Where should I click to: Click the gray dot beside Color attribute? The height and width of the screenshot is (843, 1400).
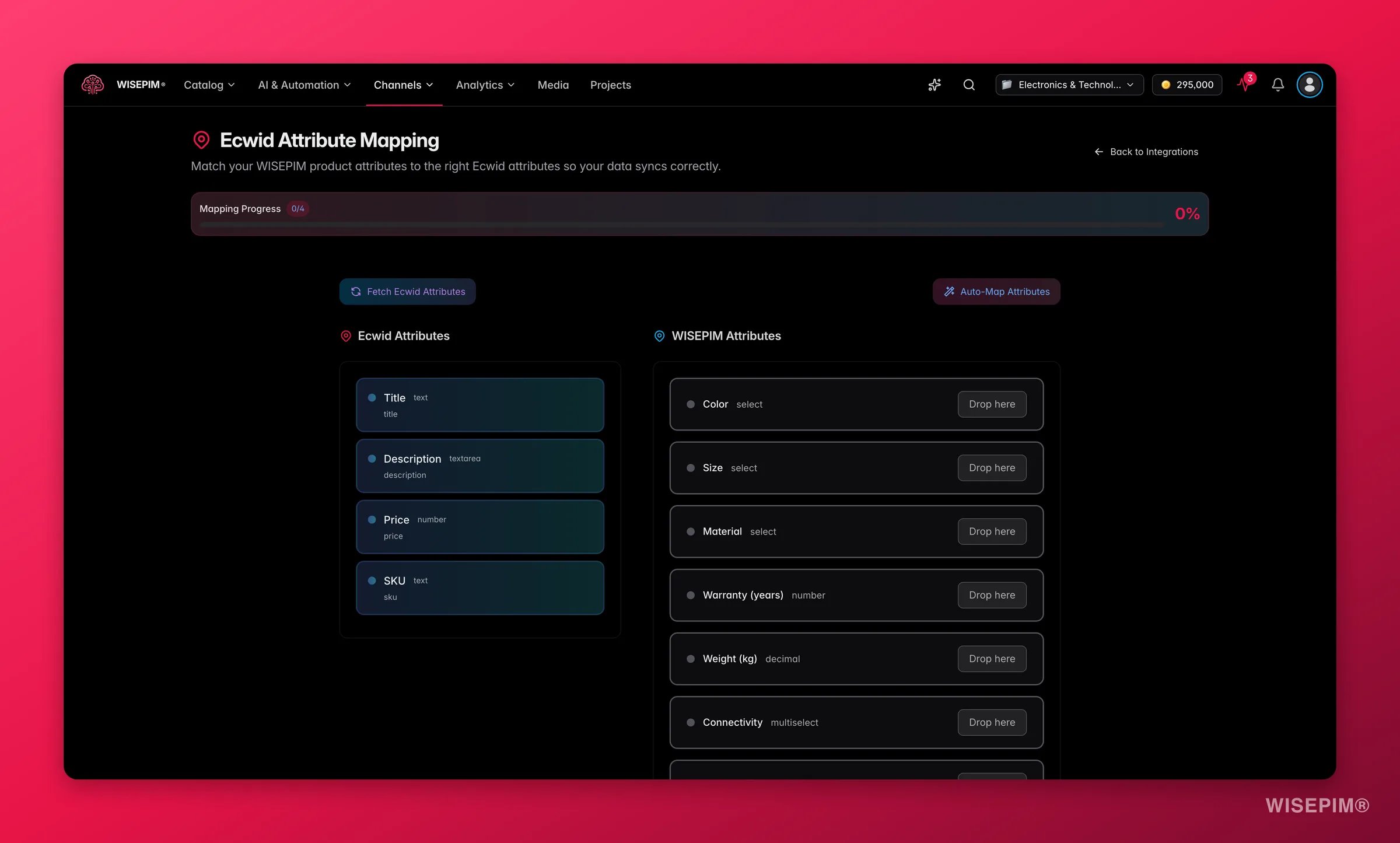pyautogui.click(x=691, y=404)
